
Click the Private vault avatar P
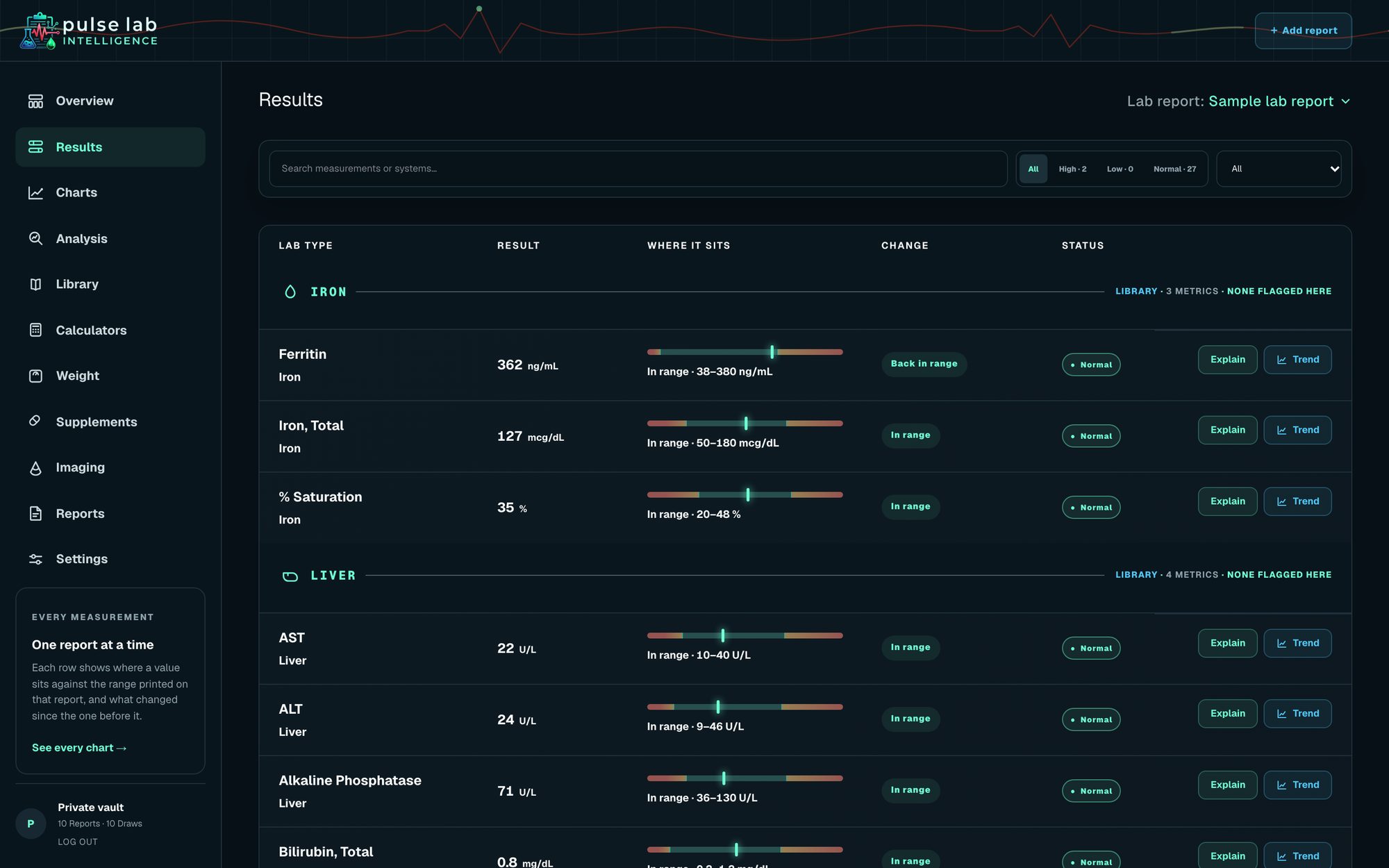click(x=31, y=824)
